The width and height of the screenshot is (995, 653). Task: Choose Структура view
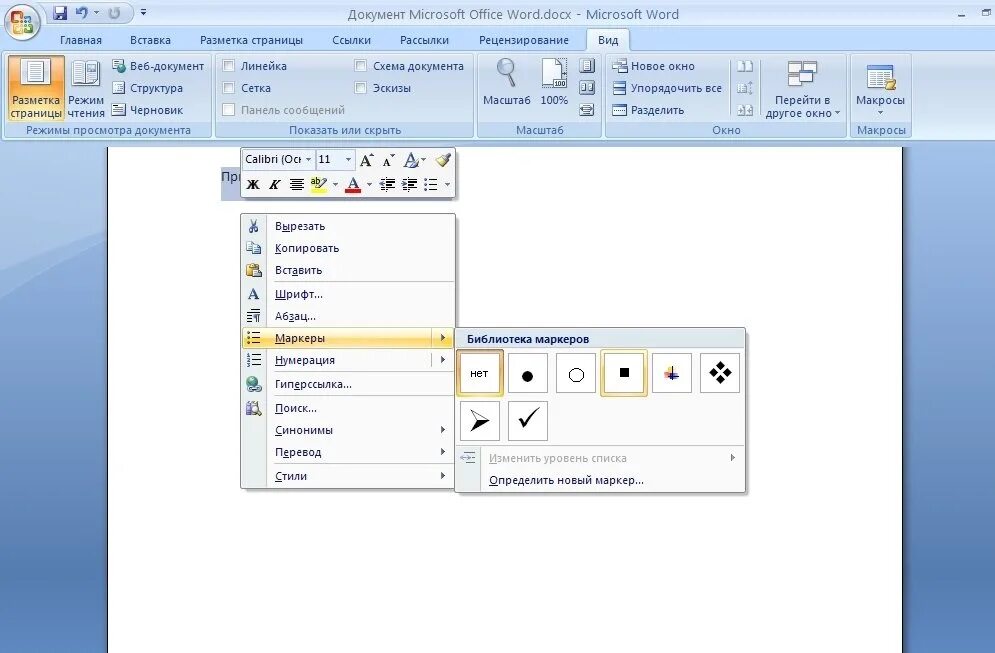[147, 88]
